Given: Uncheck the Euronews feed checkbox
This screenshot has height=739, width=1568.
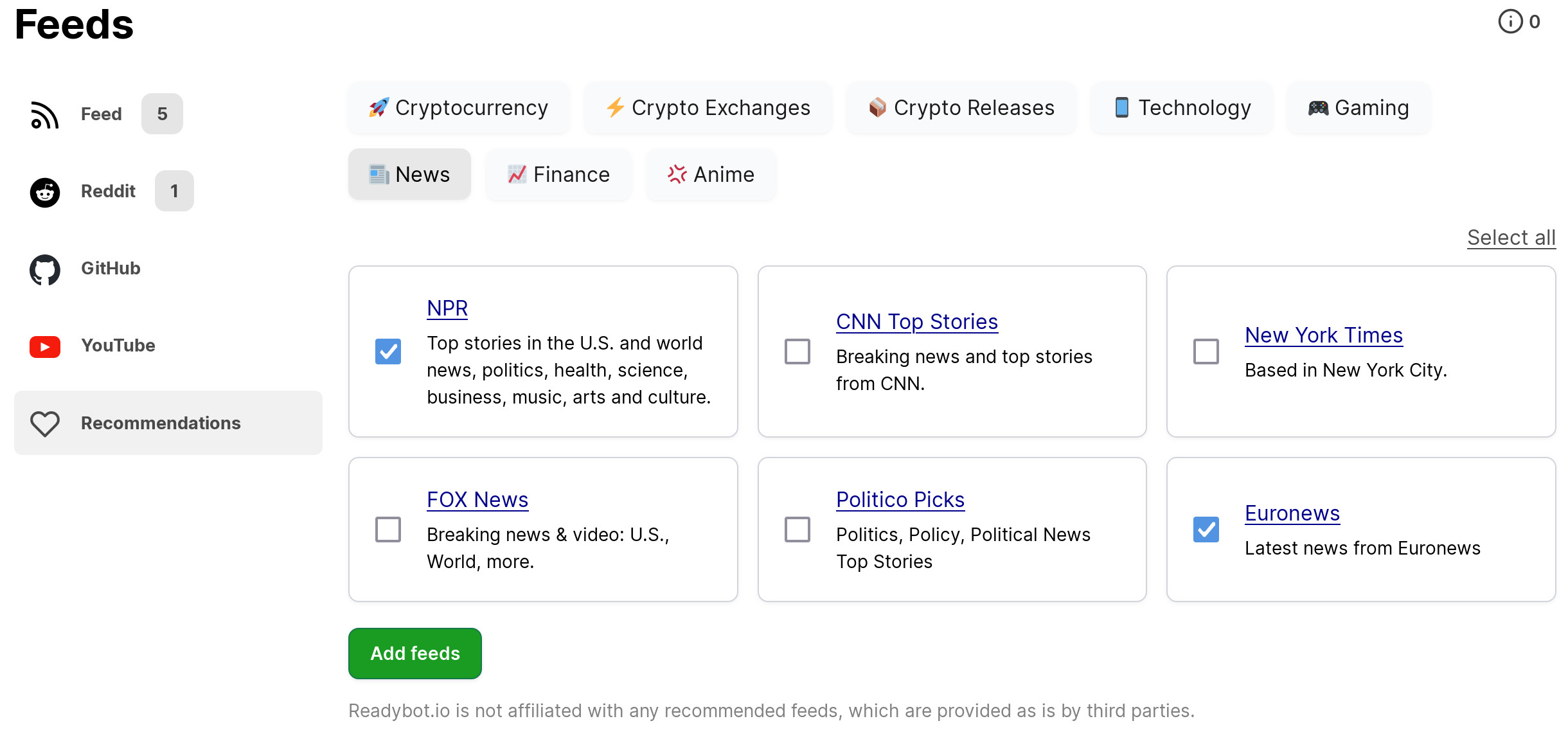Looking at the screenshot, I should [x=1206, y=530].
